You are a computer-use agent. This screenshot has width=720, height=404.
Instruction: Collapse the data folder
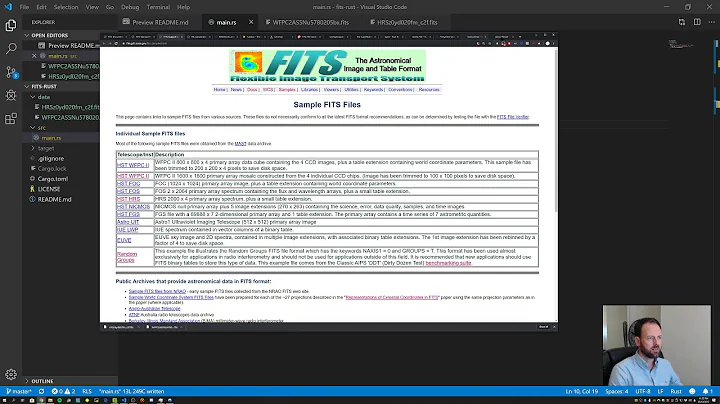(x=33, y=97)
